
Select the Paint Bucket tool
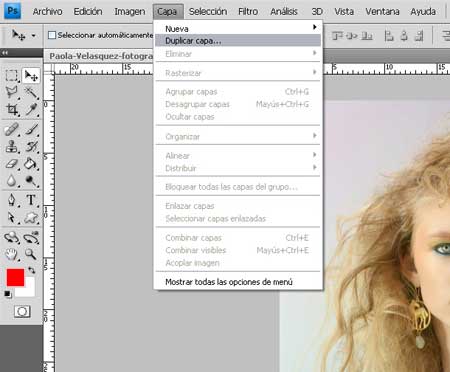[31, 164]
